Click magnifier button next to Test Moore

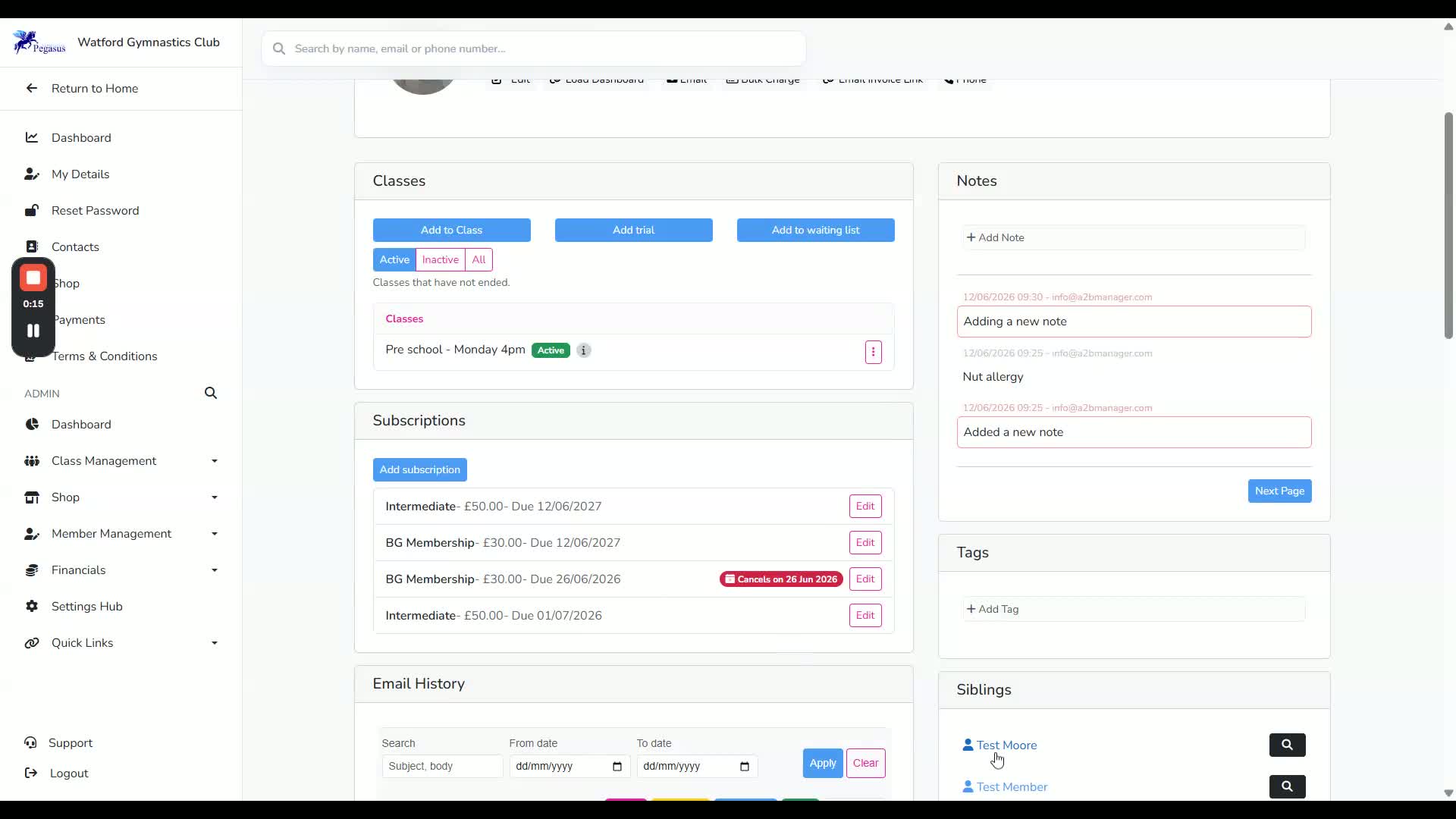[x=1287, y=745]
